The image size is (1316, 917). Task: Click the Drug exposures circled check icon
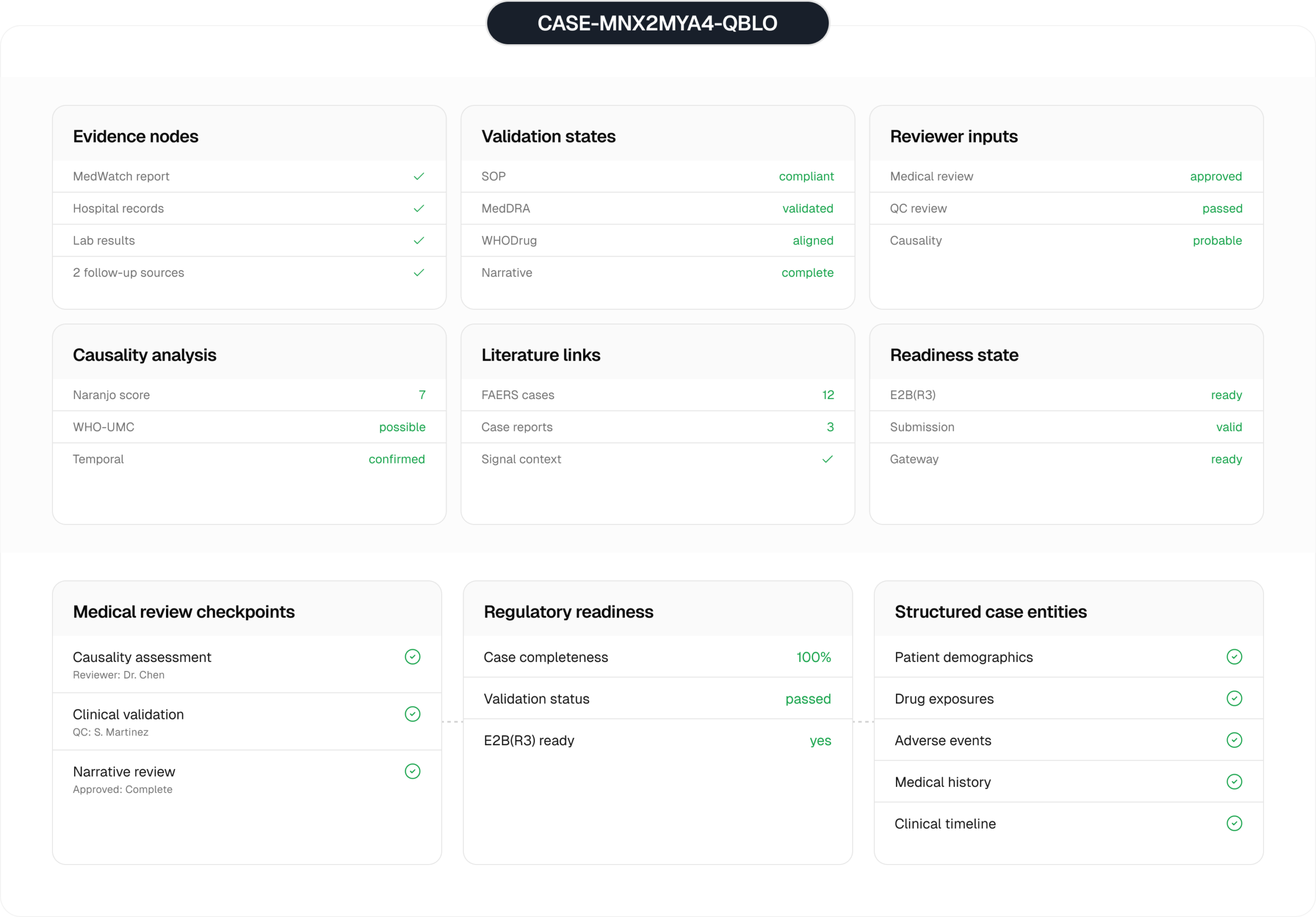(x=1235, y=698)
